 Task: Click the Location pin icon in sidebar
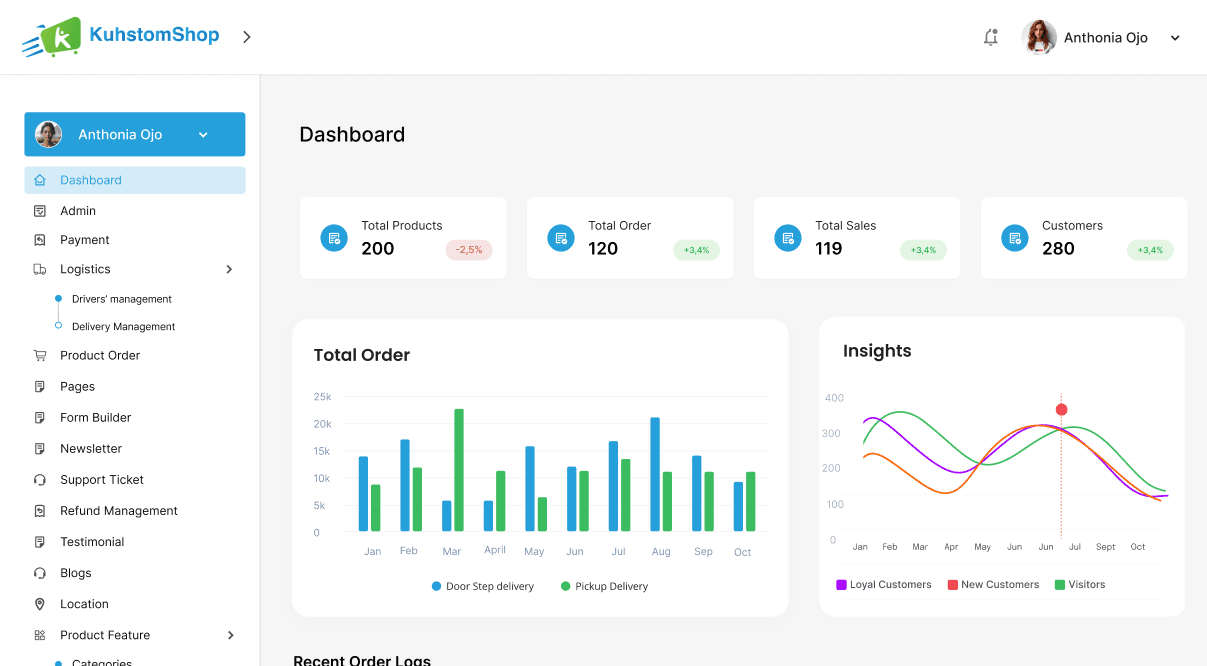coord(40,604)
